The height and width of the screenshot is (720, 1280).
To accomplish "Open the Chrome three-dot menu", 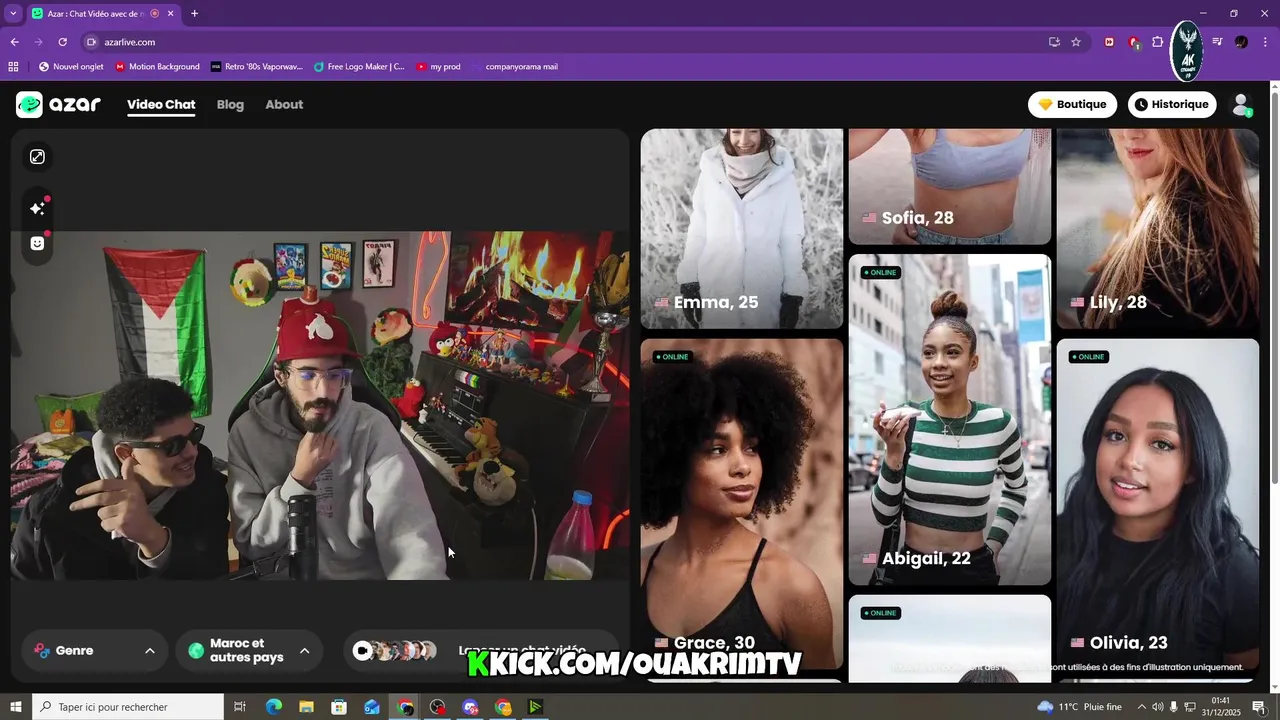I will coord(1265,42).
